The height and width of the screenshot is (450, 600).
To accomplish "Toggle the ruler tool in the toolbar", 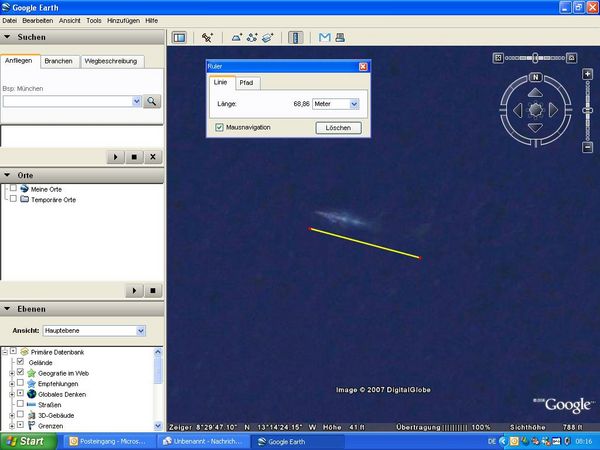I will click(295, 38).
